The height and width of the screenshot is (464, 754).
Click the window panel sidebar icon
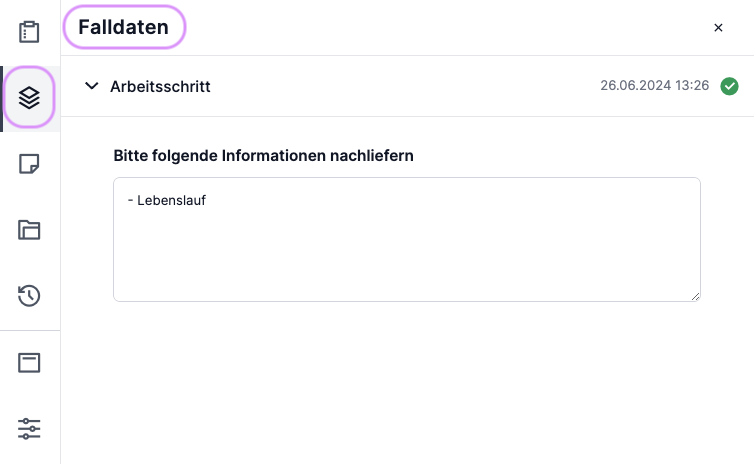29,363
